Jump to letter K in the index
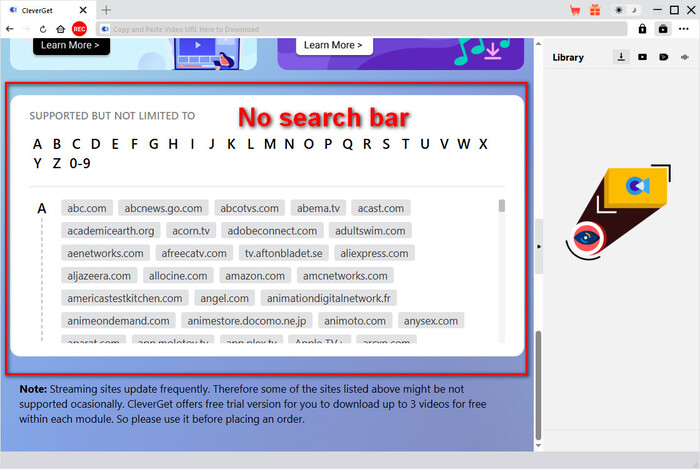 click(231, 144)
